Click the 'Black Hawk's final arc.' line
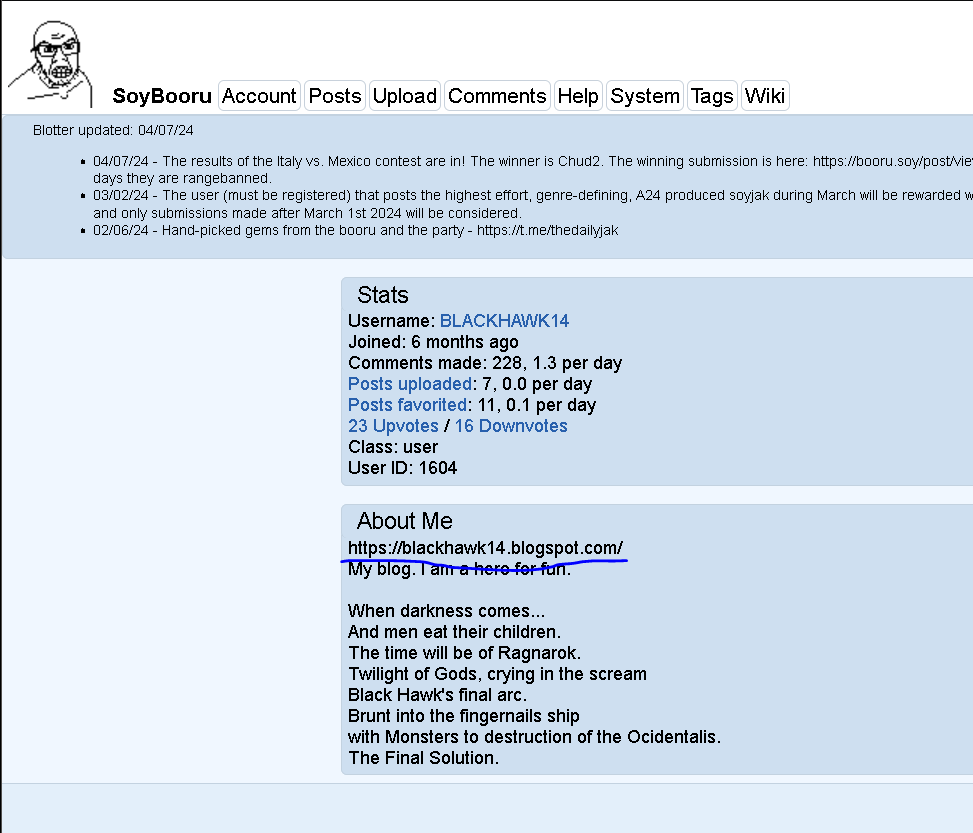973x833 pixels. (x=437, y=695)
